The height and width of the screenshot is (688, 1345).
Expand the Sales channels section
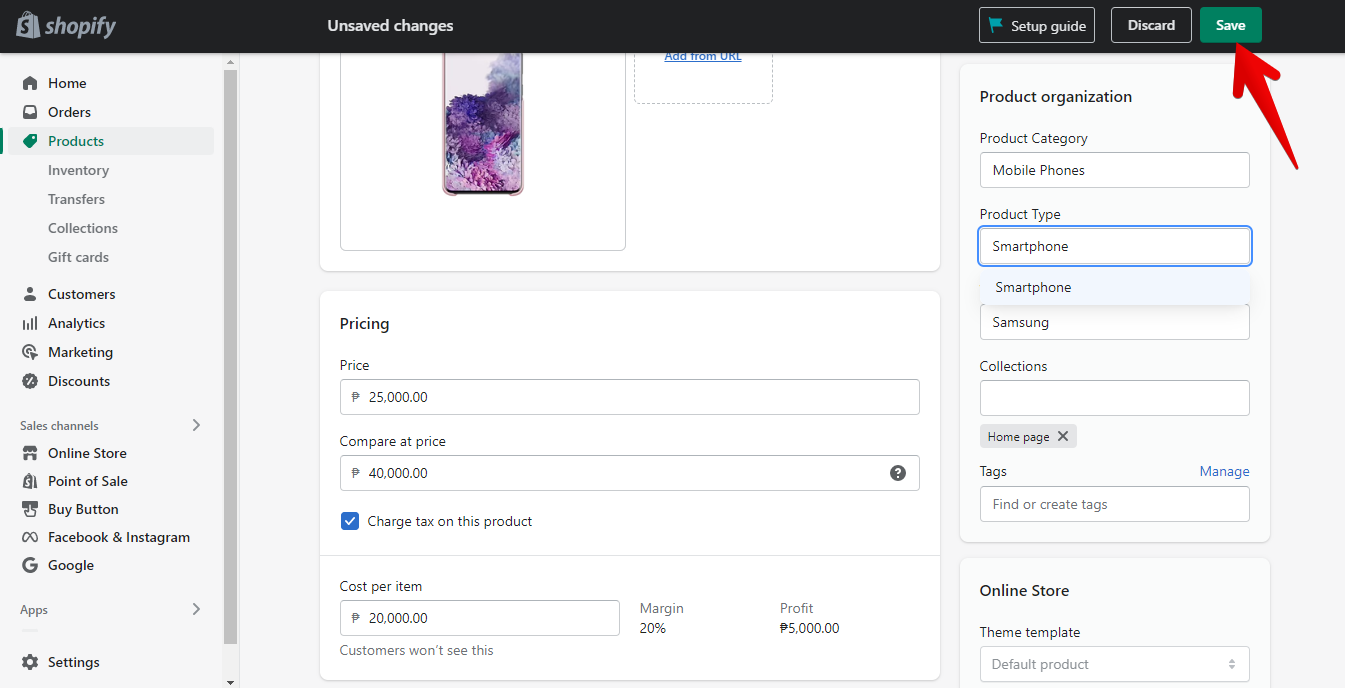pos(196,425)
